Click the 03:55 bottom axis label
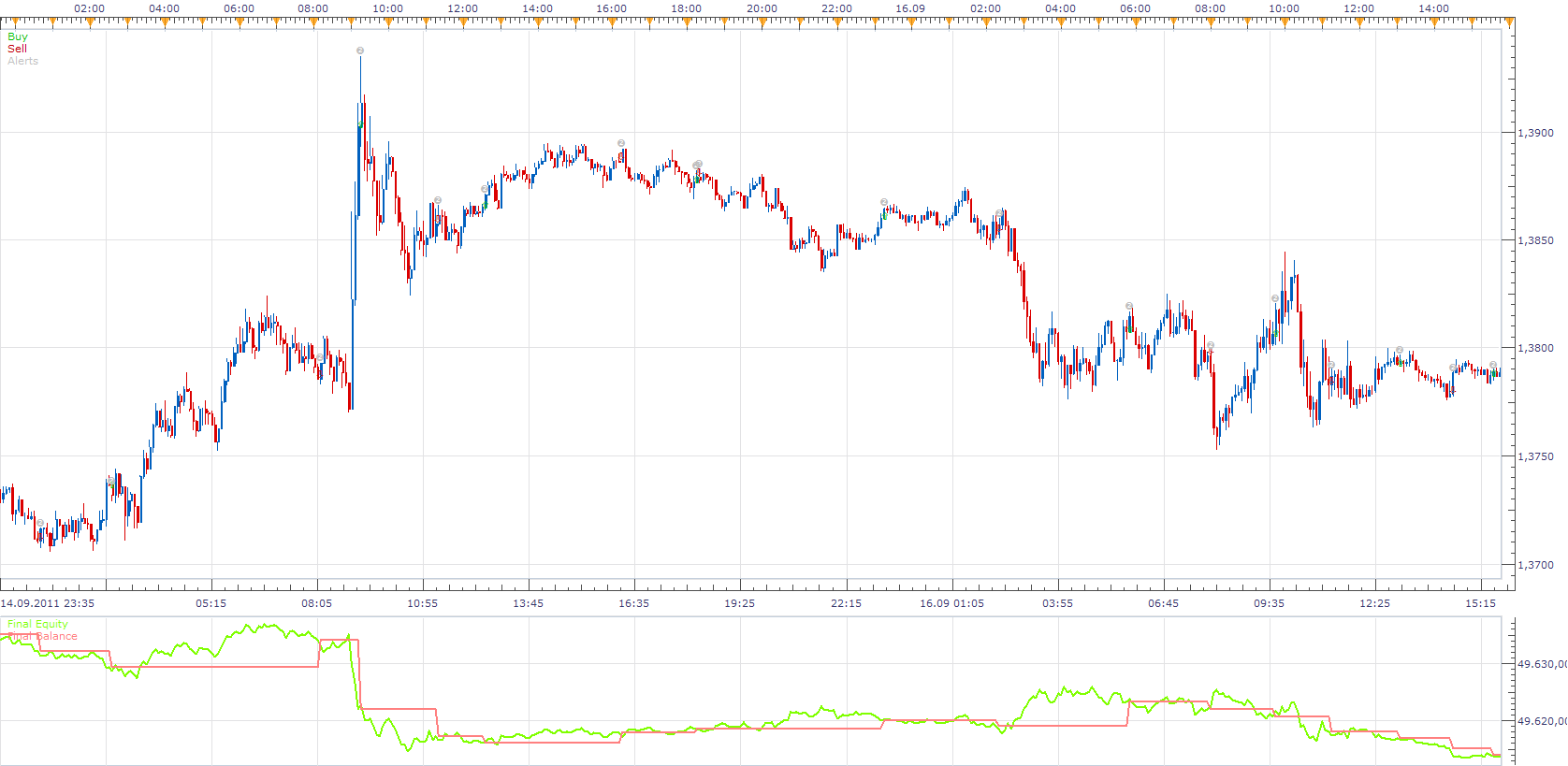 (1057, 603)
